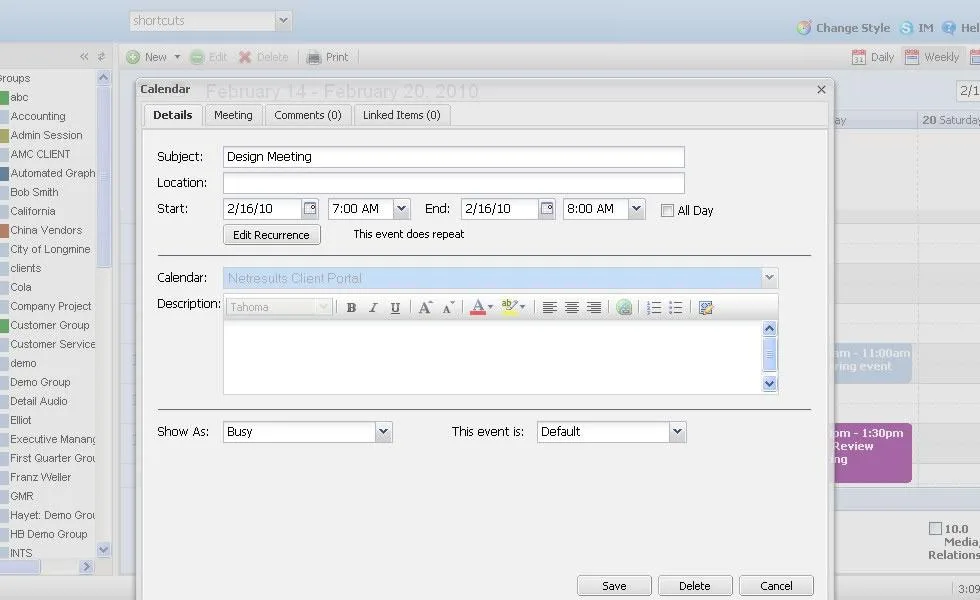This screenshot has height=600, width=980.
Task: Click the Edit Recurrence button
Action: click(x=272, y=235)
